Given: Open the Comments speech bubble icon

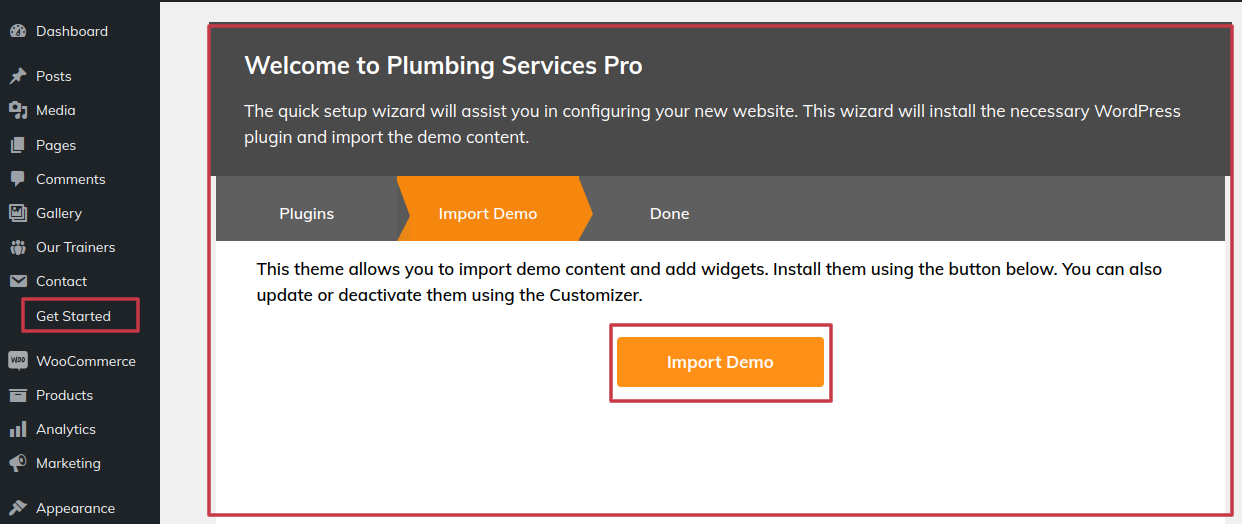Looking at the screenshot, I should [17, 179].
